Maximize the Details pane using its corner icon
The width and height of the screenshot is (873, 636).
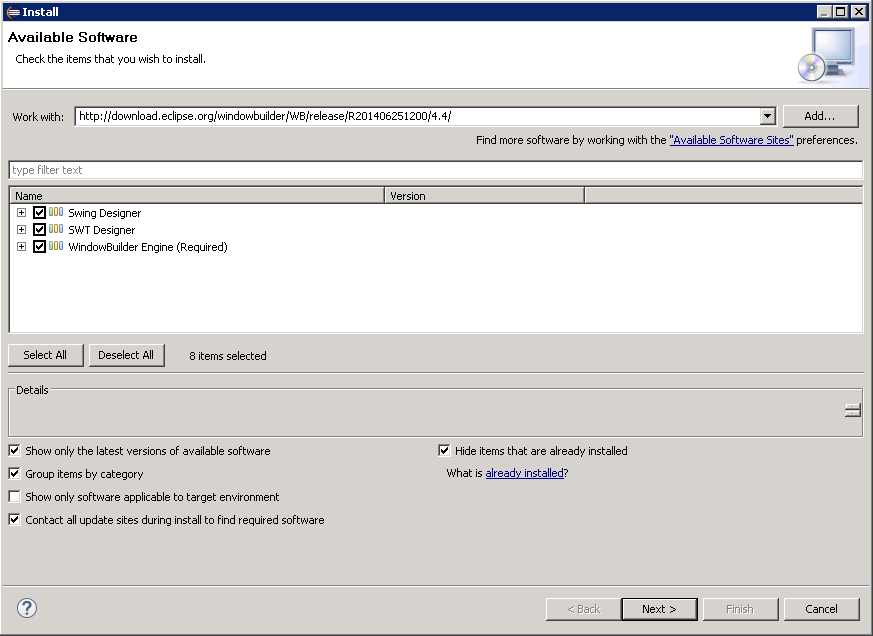[851, 408]
